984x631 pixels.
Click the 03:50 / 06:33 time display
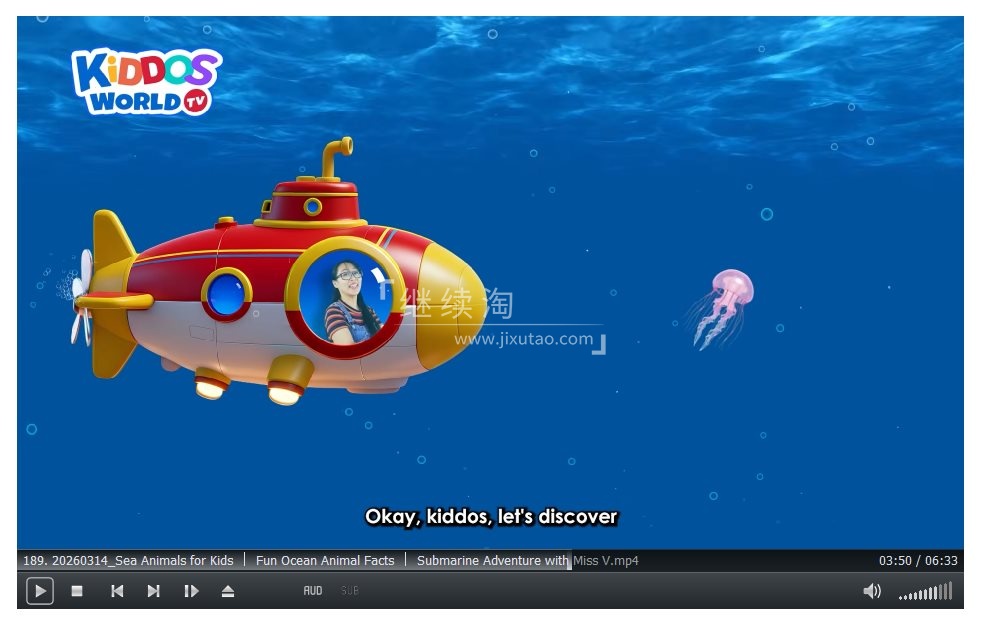pos(920,560)
